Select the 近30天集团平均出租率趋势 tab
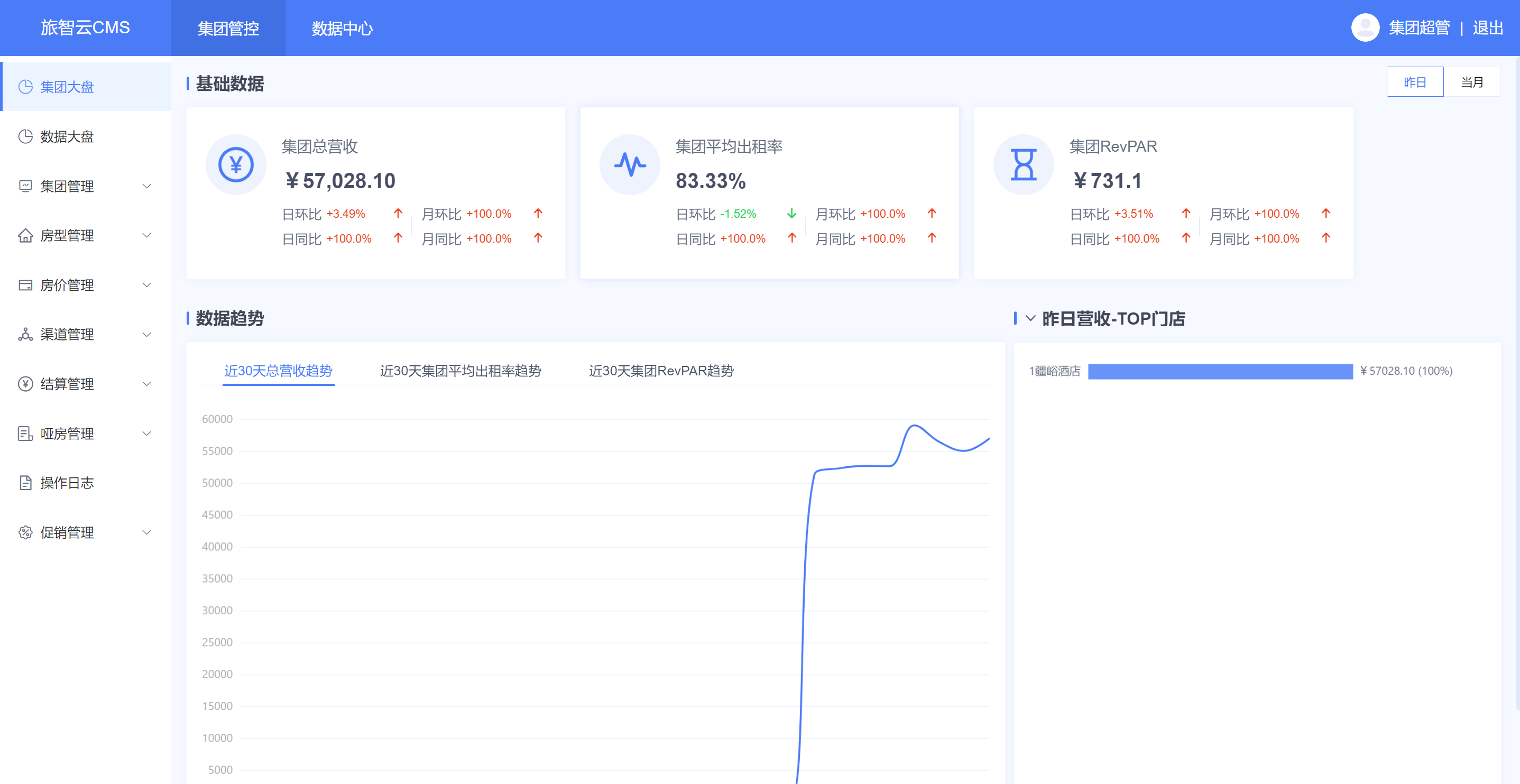1520x784 pixels. coord(460,371)
